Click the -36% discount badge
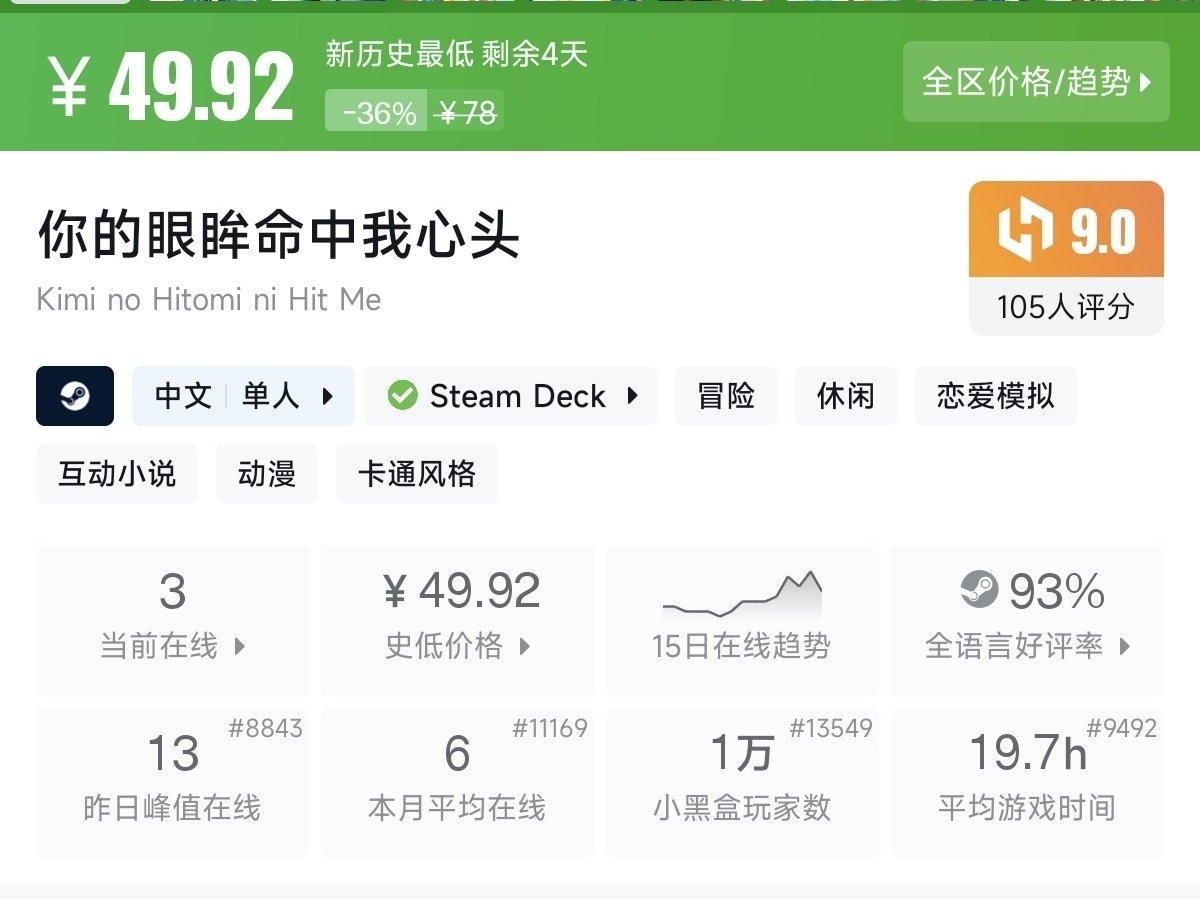The width and height of the screenshot is (1200, 899). point(378,113)
